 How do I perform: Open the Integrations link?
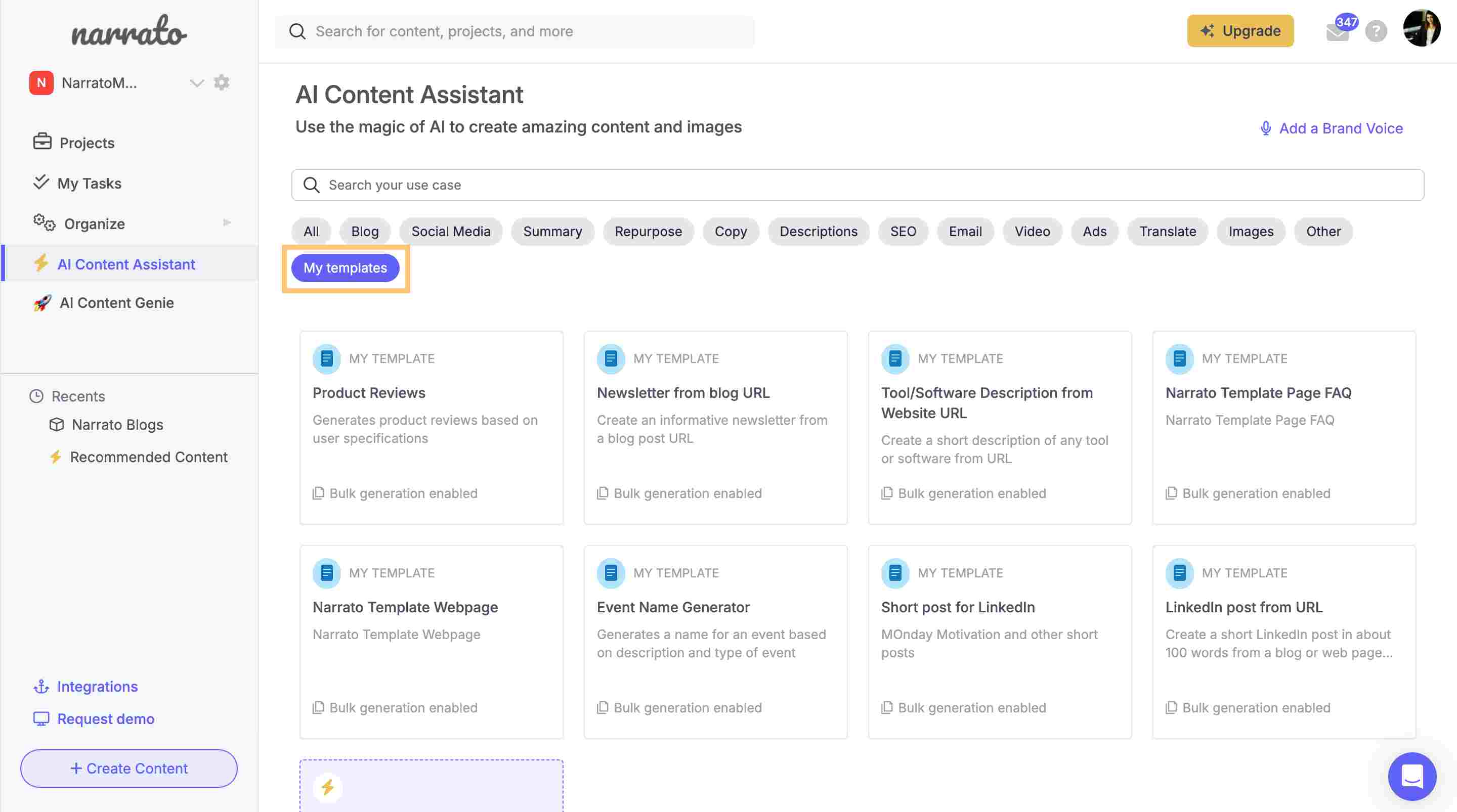pyautogui.click(x=97, y=687)
